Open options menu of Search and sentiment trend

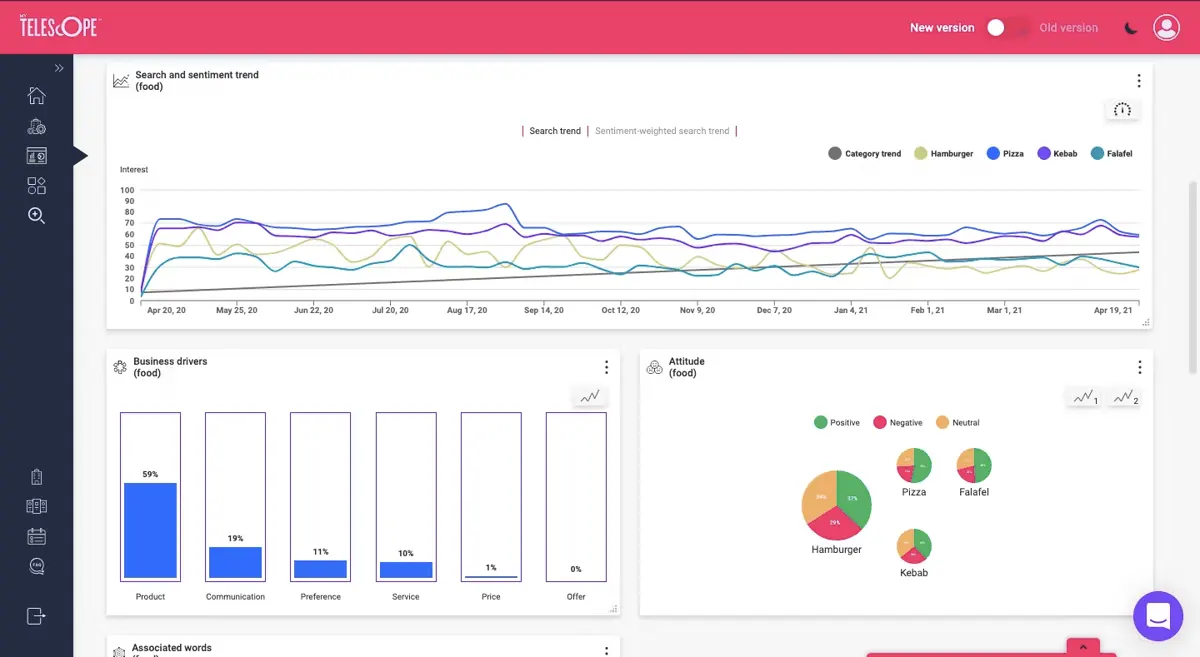click(1139, 81)
